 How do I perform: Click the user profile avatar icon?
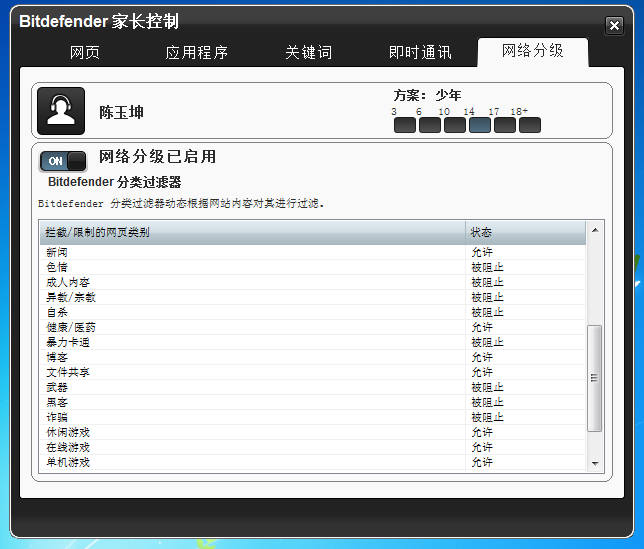(61, 110)
